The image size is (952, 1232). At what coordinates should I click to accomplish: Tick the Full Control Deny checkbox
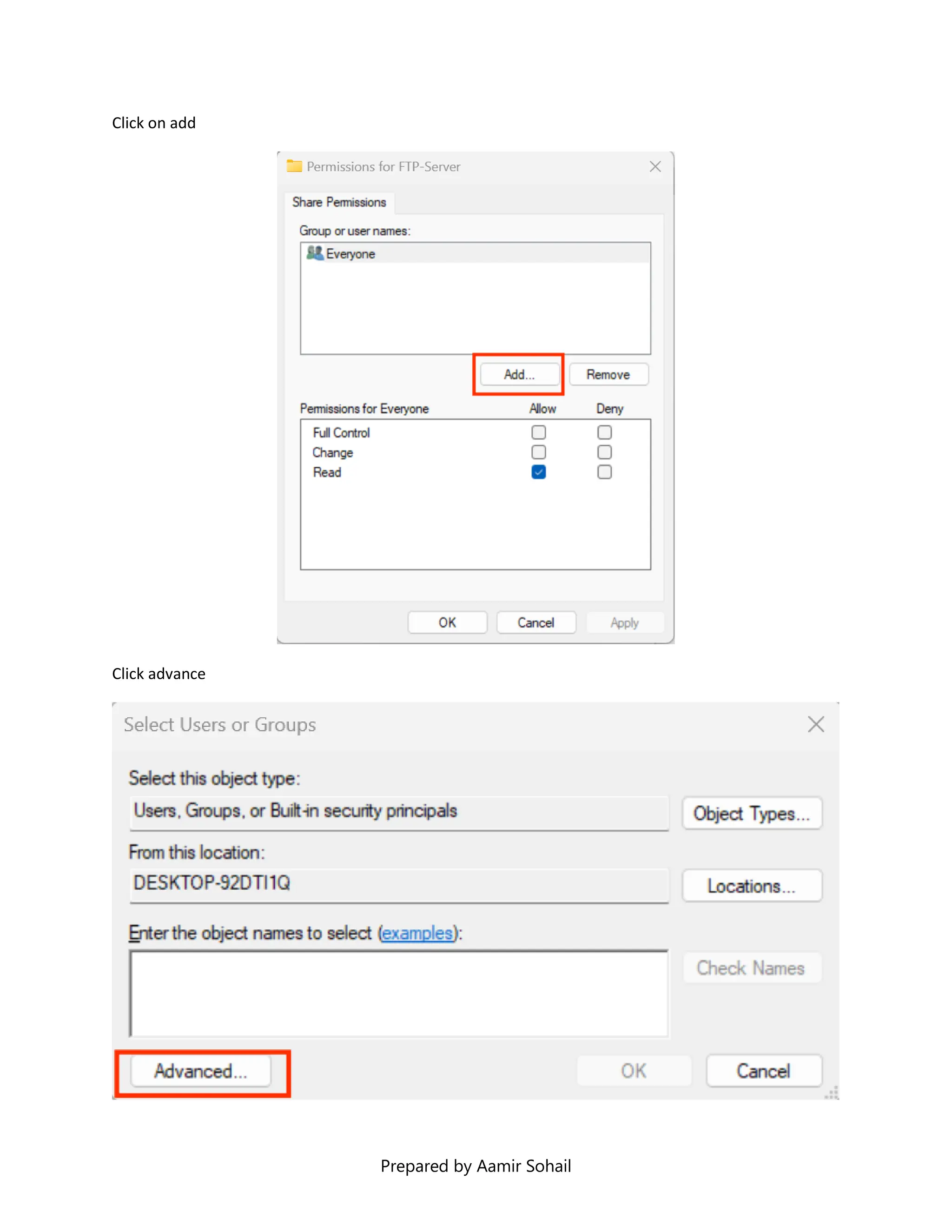pos(604,433)
